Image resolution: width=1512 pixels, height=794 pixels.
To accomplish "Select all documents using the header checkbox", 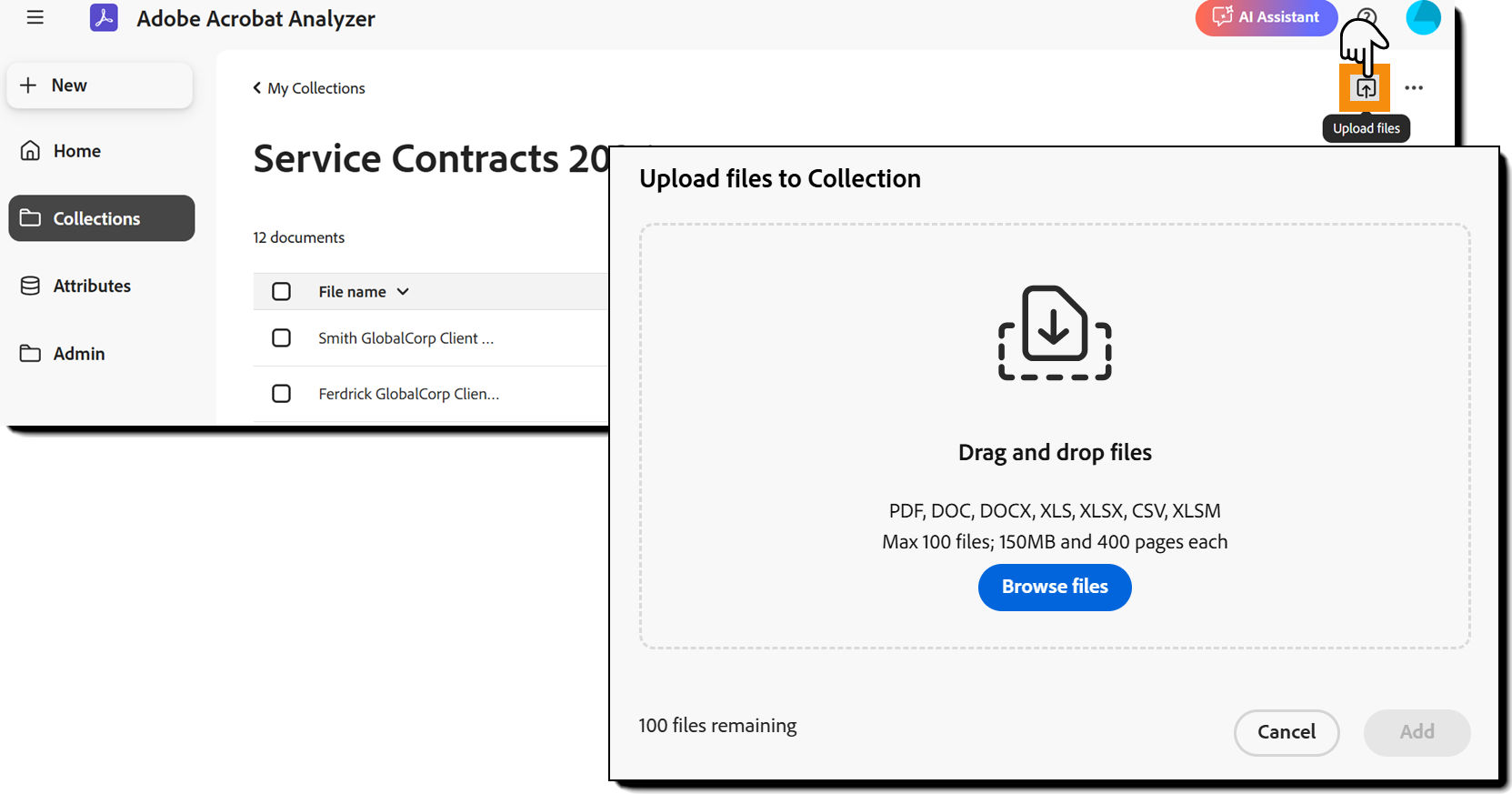I will tap(282, 291).
